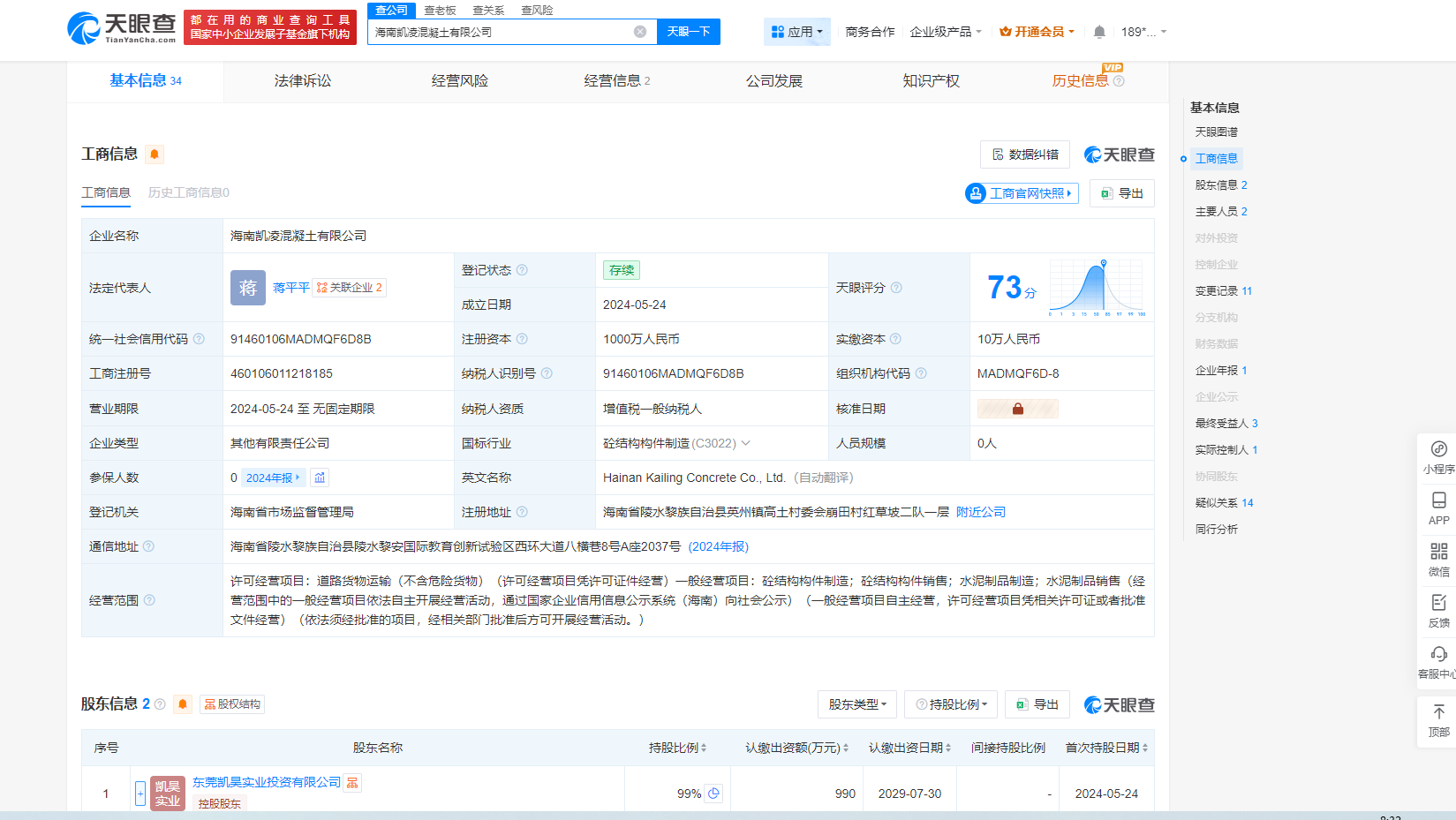Image resolution: width=1456 pixels, height=820 pixels.
Task: Click the 天眼一下 search button
Action: pos(688,32)
